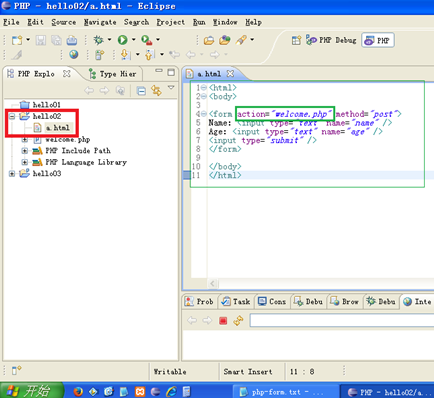Screen dimensions: 434x398
Task: Open the Project menu
Action: point(171,22)
